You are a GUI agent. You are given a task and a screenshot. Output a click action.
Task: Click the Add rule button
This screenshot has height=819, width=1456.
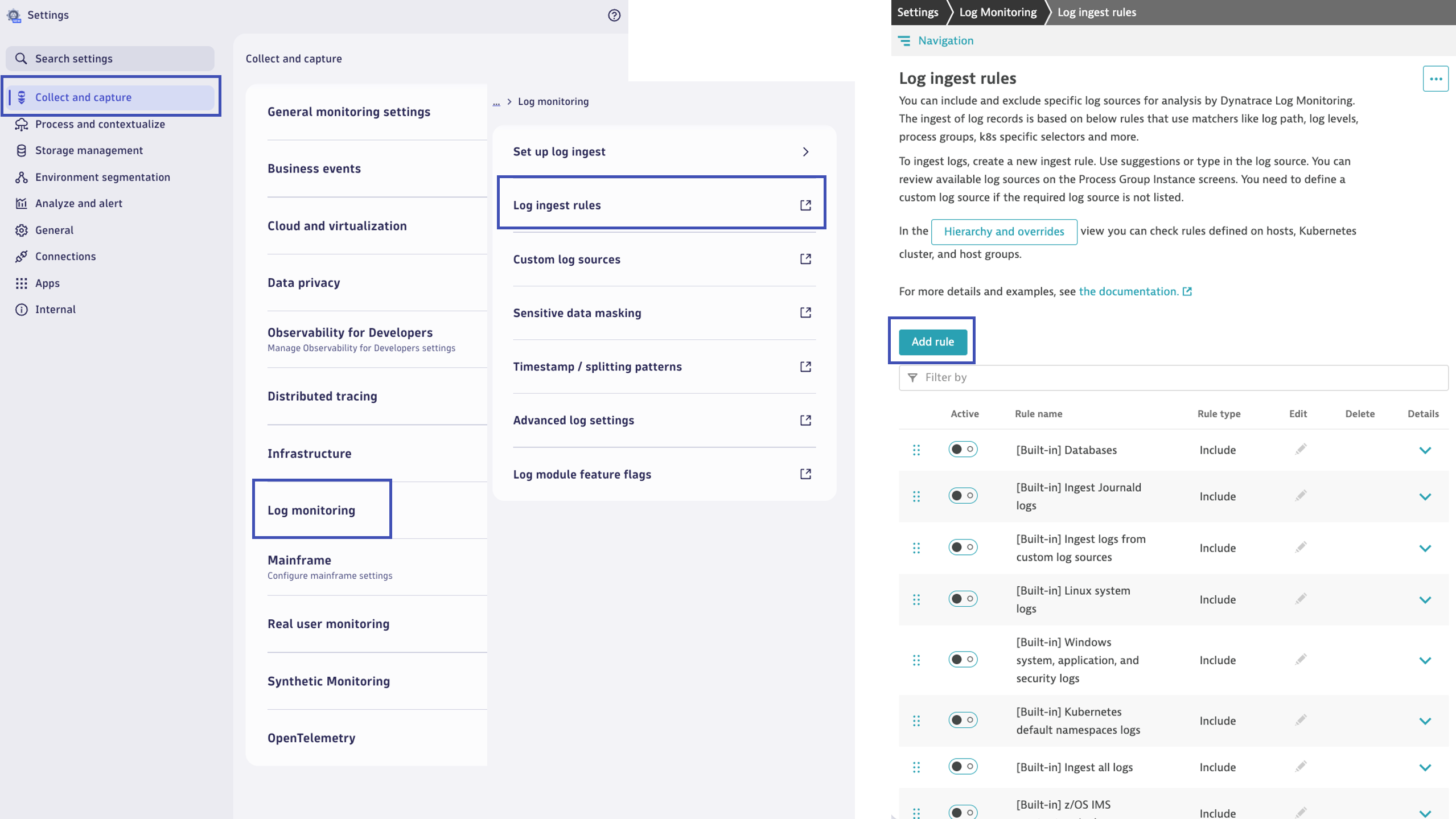click(x=932, y=341)
